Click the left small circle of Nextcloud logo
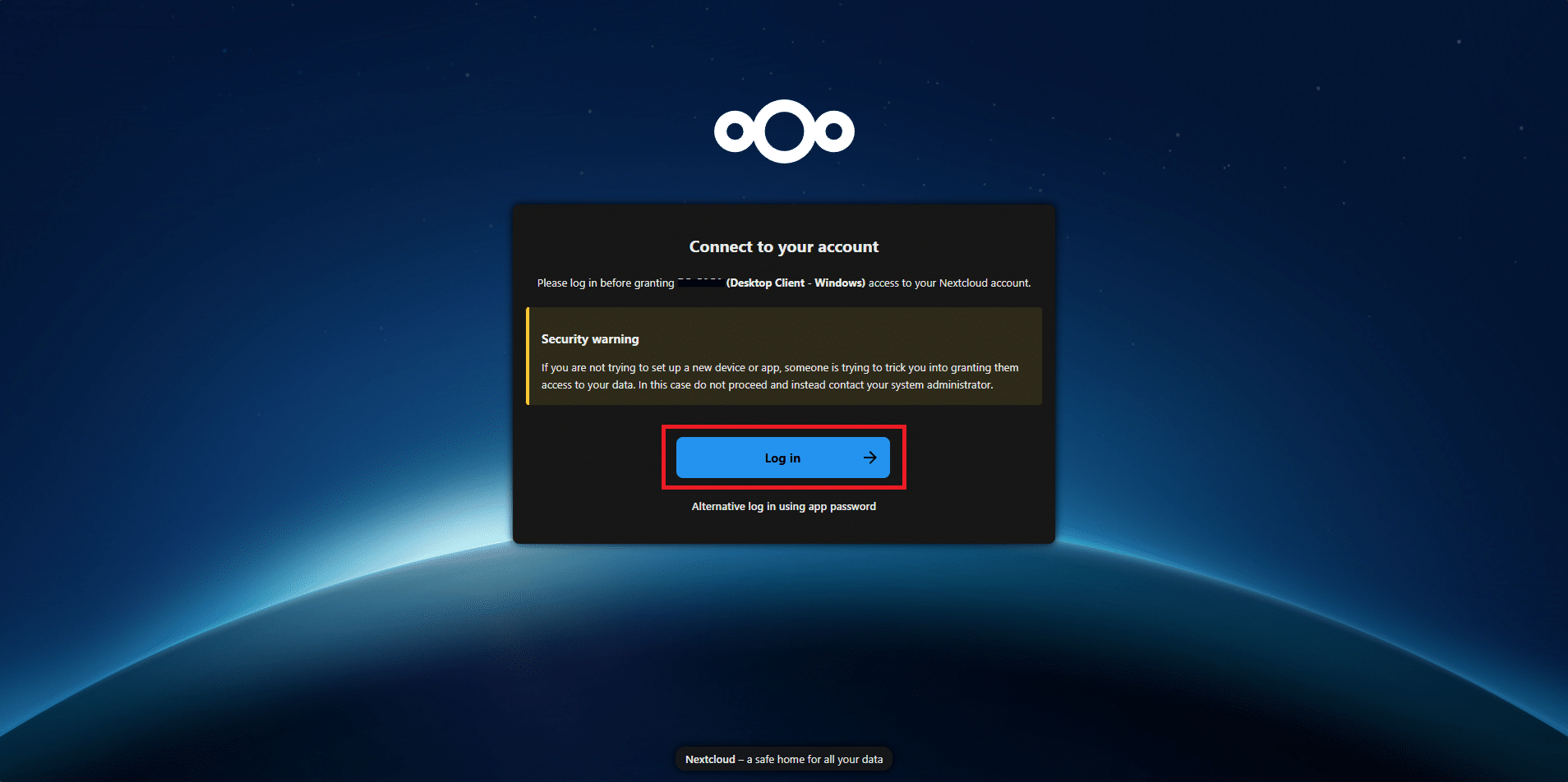1568x782 pixels. tap(735, 131)
